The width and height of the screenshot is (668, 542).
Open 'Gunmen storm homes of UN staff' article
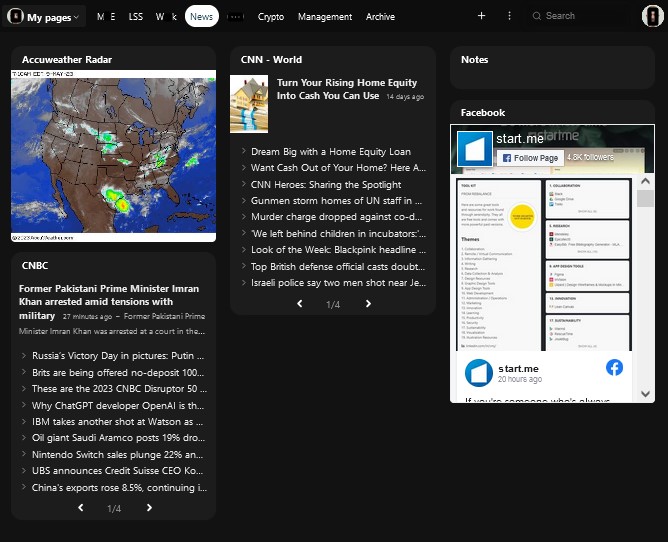tap(336, 201)
